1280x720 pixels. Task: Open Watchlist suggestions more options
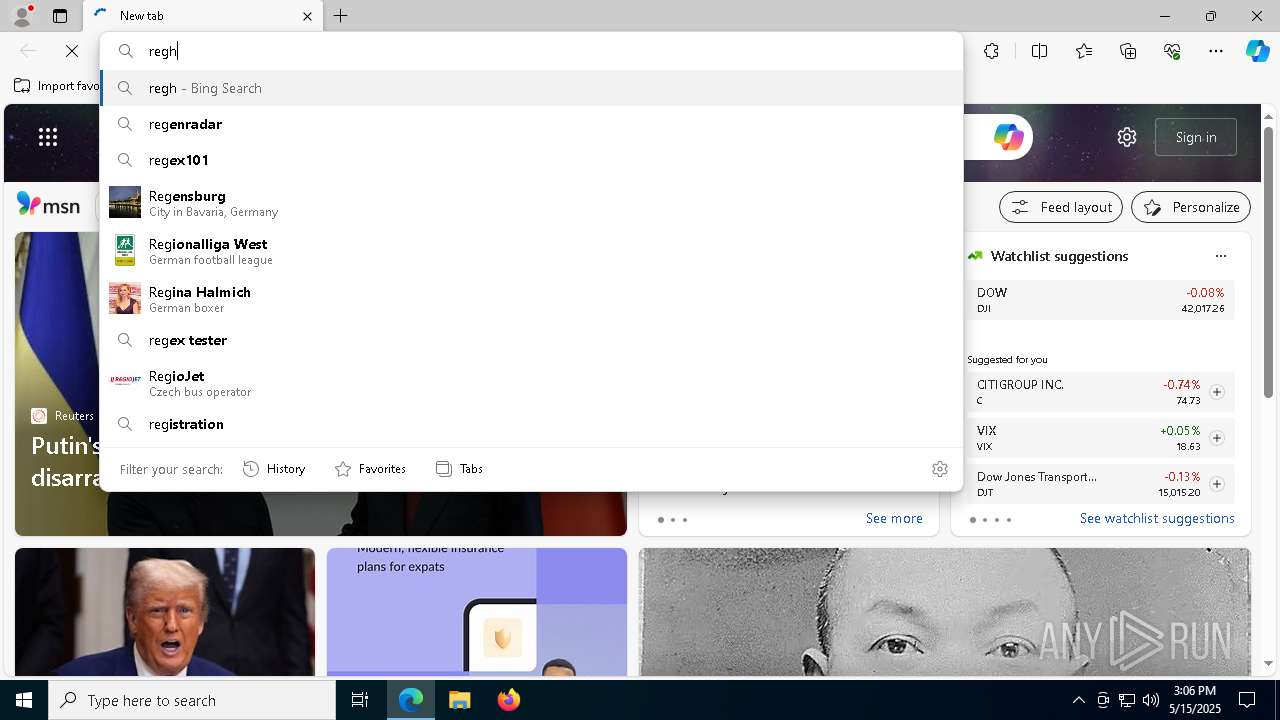pyautogui.click(x=1221, y=256)
